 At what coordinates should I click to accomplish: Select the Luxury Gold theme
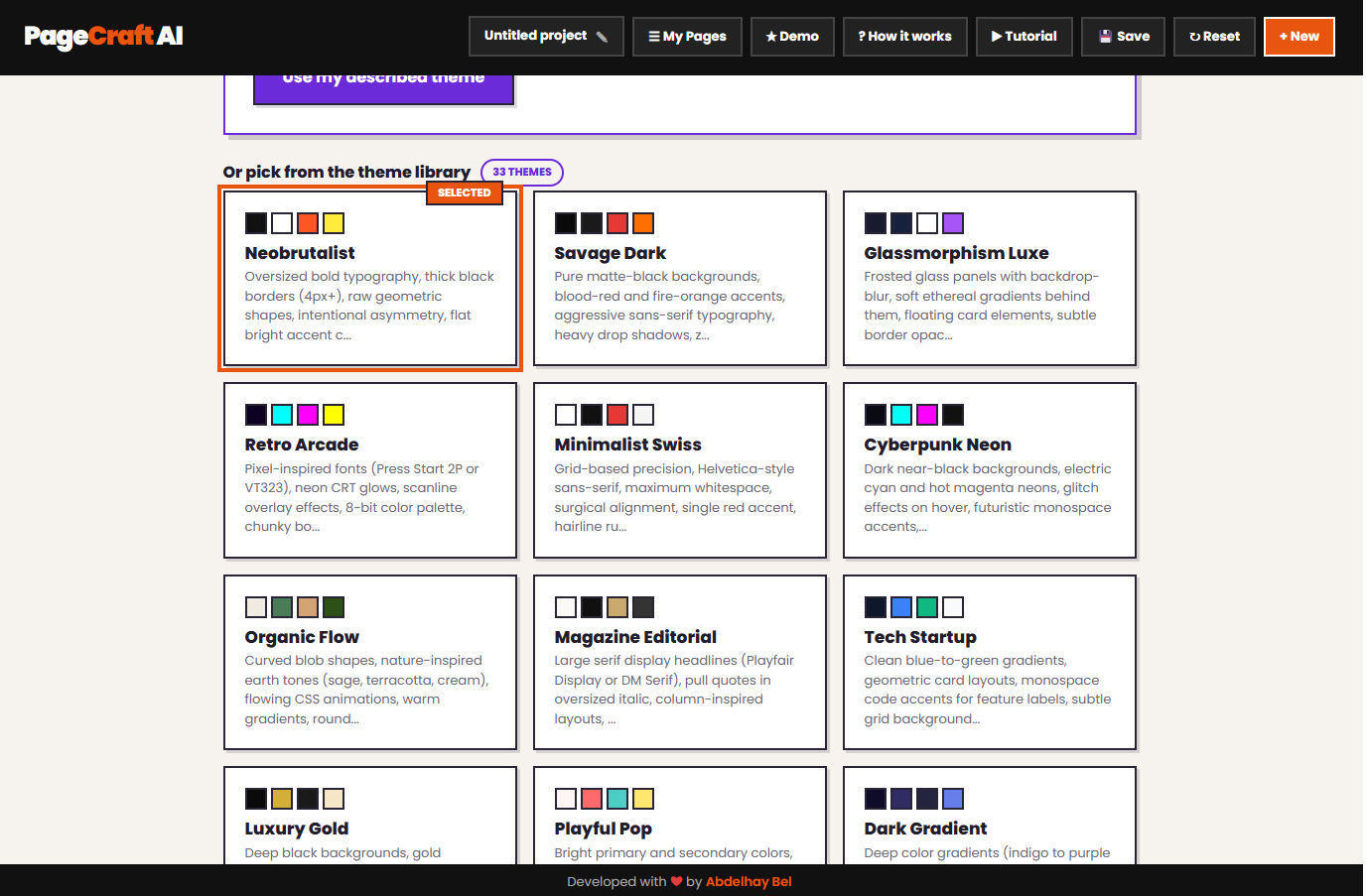[x=370, y=816]
